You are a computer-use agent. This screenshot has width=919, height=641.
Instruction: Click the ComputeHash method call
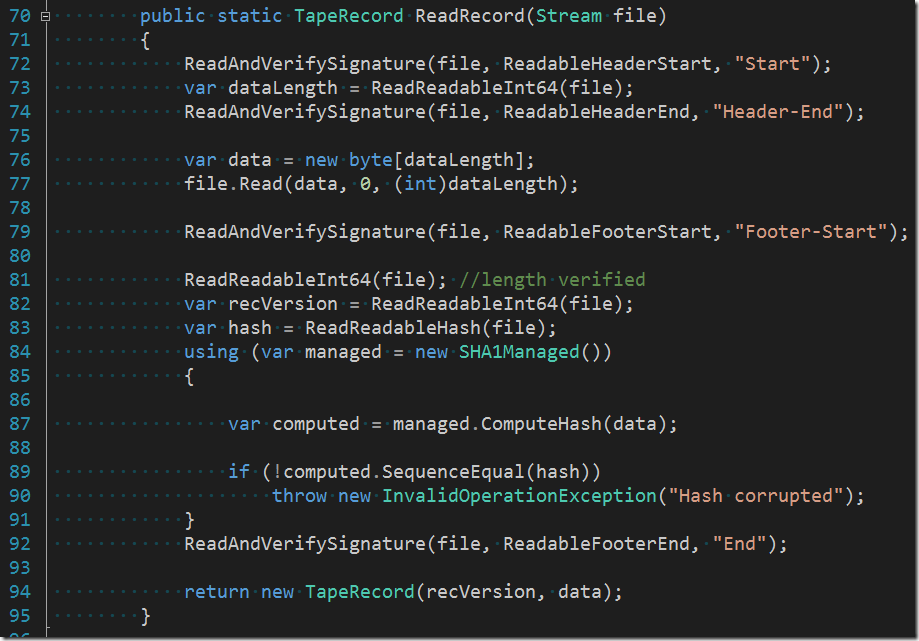tap(541, 424)
